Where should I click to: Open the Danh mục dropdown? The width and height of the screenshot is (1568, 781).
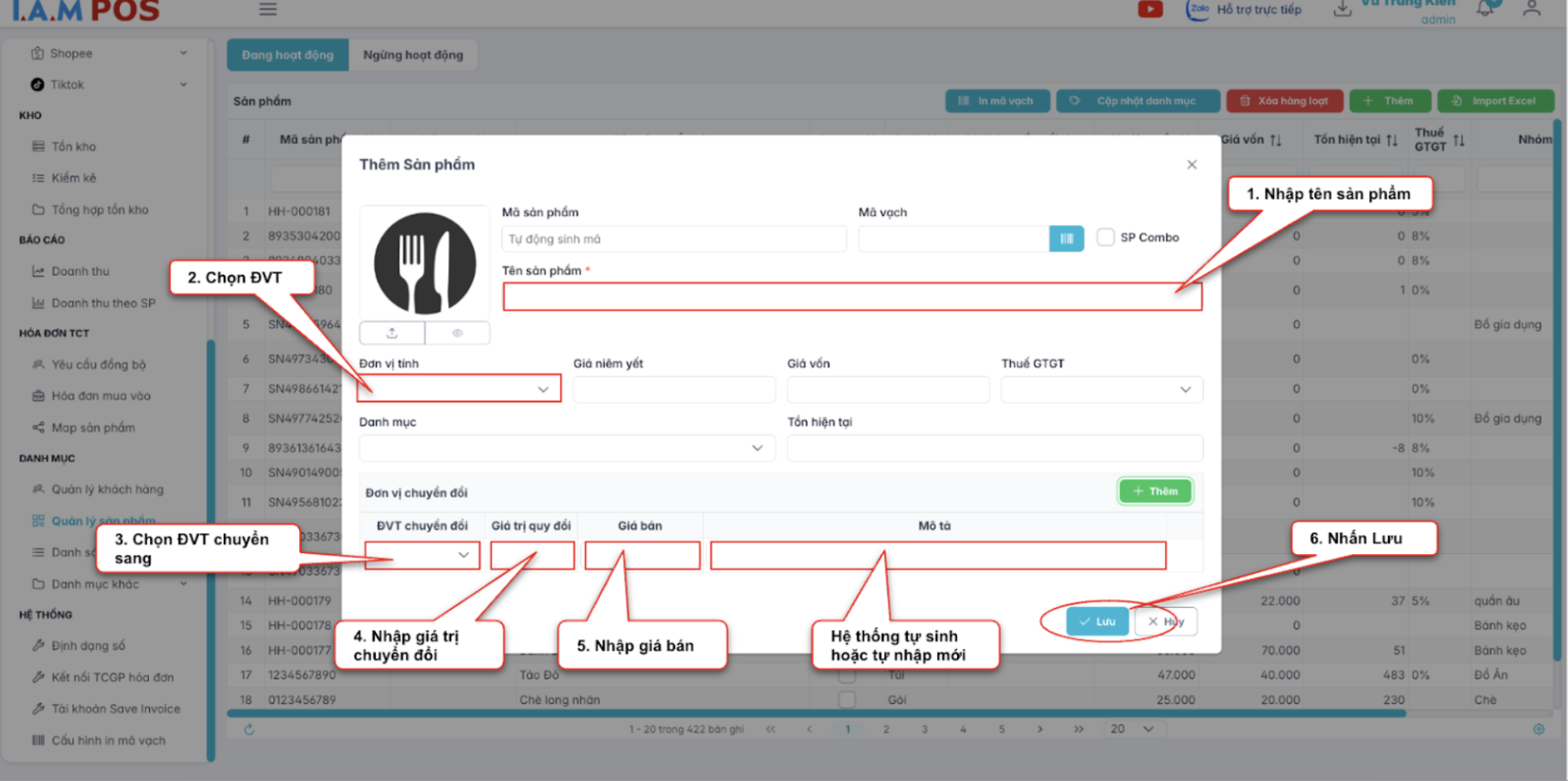coord(566,448)
